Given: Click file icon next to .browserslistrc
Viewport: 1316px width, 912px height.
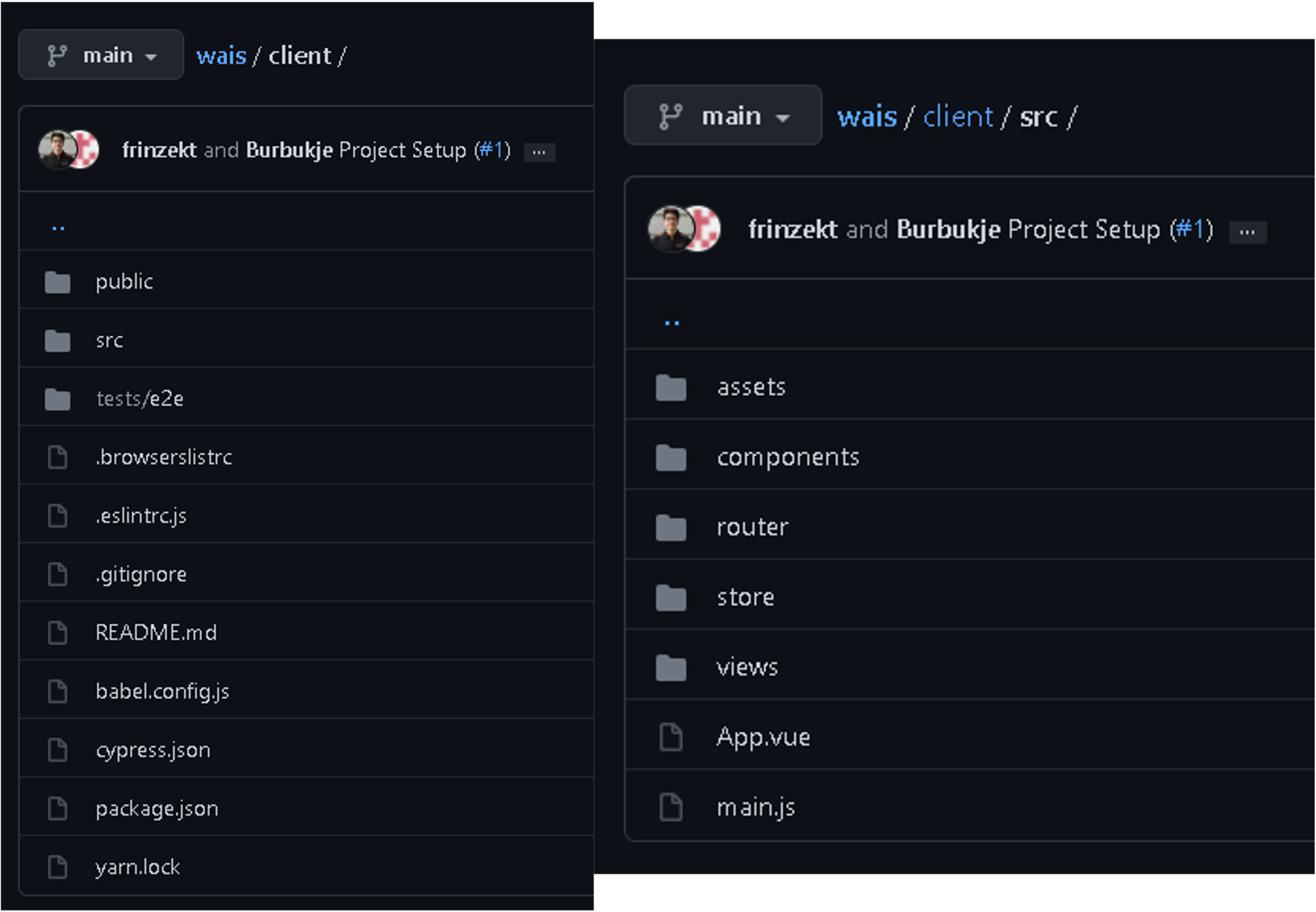Looking at the screenshot, I should pos(58,457).
